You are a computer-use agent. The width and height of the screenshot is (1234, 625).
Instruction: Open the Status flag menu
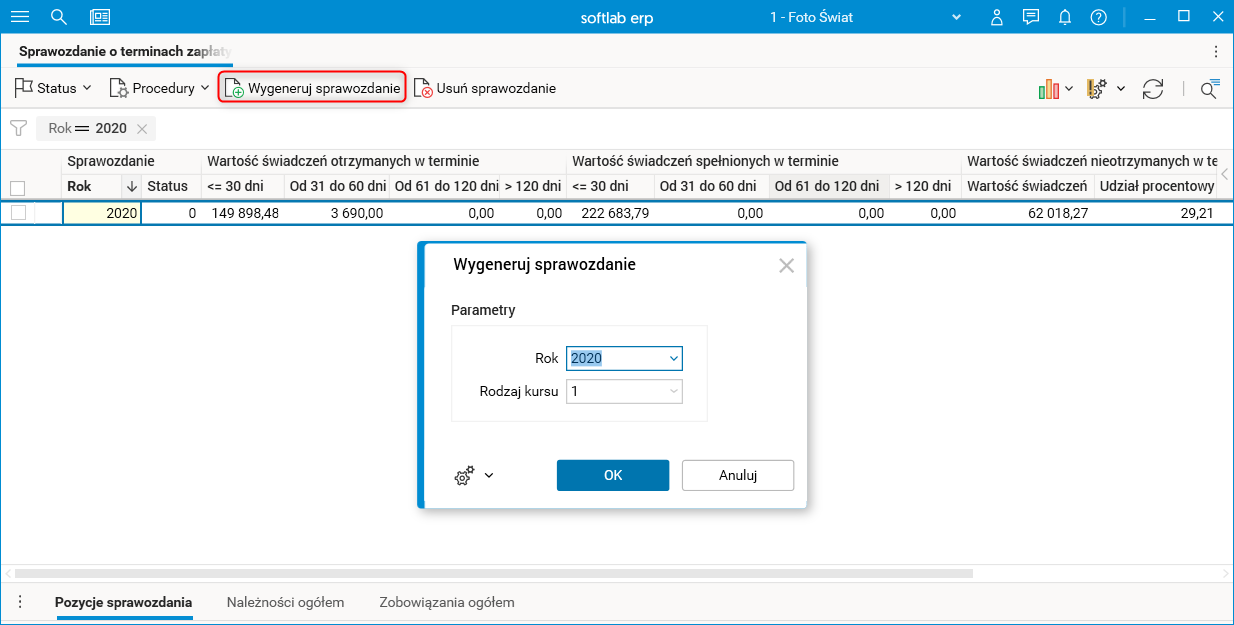point(53,88)
